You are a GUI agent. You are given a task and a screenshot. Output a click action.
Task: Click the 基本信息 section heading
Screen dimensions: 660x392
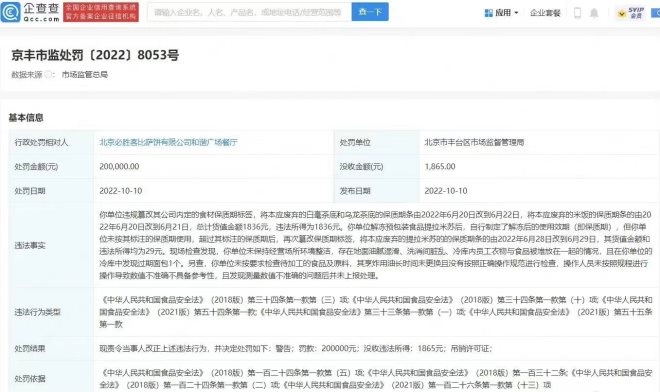pos(26,117)
